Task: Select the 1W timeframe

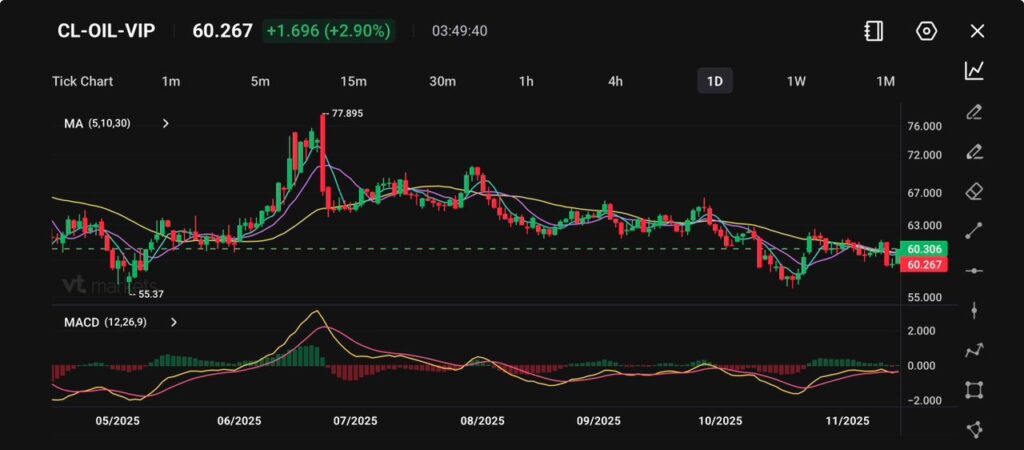Action: coord(796,81)
